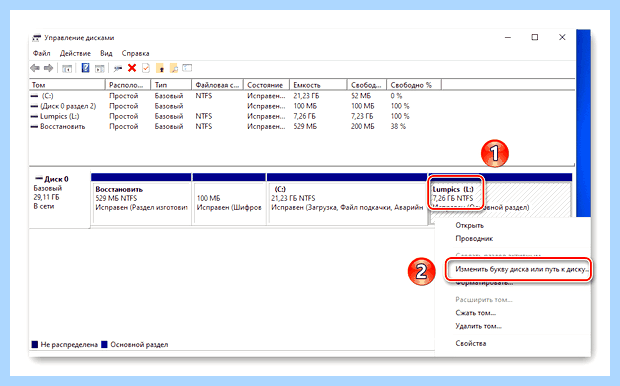This screenshot has width=620, height=386.
Task: Toggle the show/hide console tree toolbar icon
Action: coord(66,69)
